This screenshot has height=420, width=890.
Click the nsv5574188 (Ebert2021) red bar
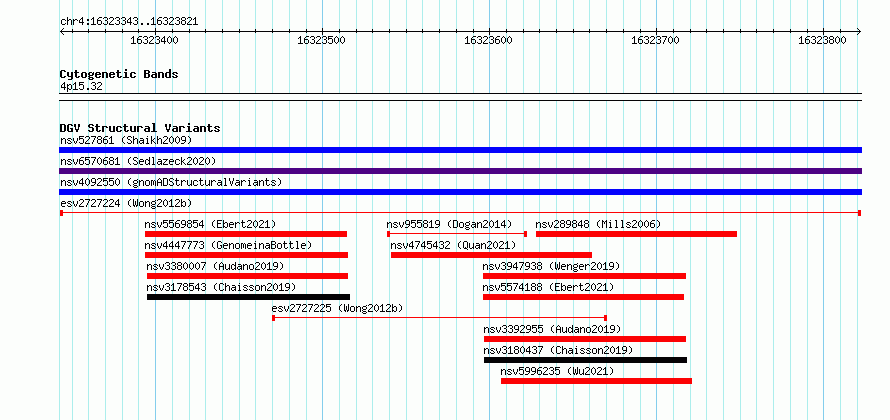pyautogui.click(x=583, y=297)
